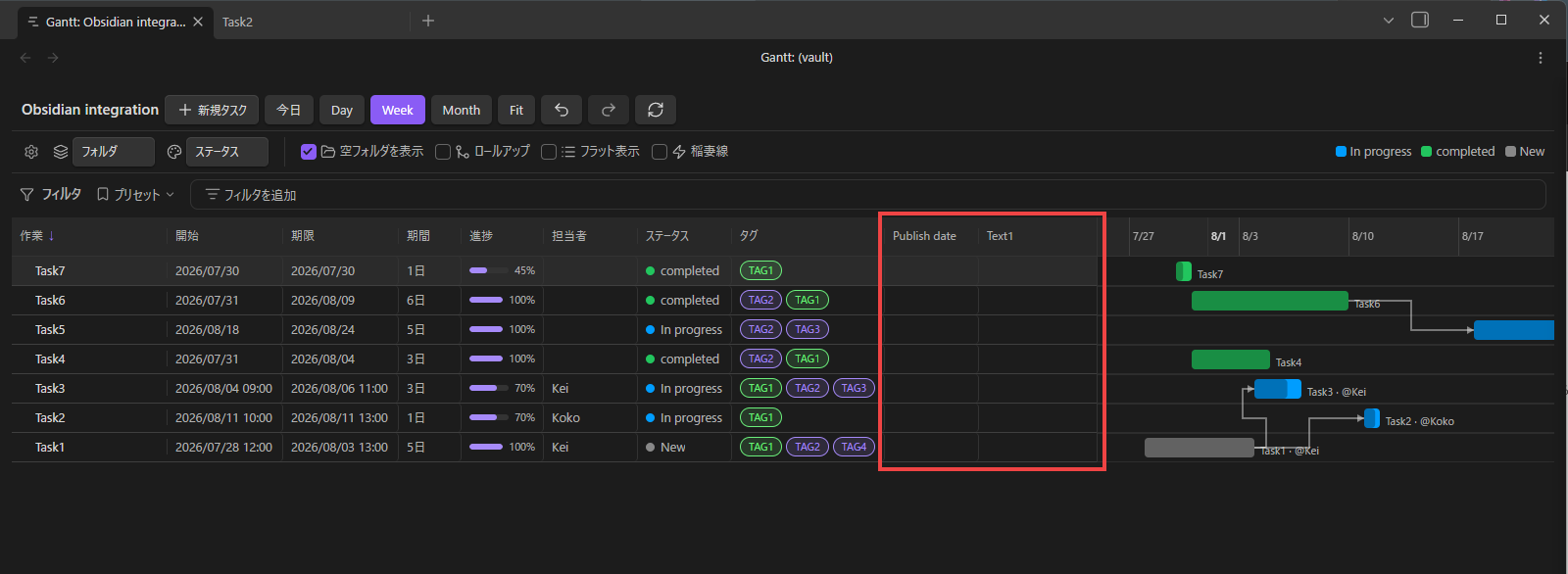Screen dimensions: 1568x574
Task: Open the ステータス color dropdown
Action: coord(227,152)
